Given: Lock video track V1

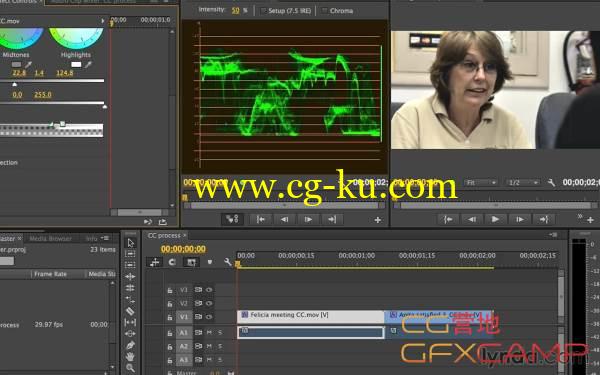Looking at the screenshot, I should click(170, 317).
